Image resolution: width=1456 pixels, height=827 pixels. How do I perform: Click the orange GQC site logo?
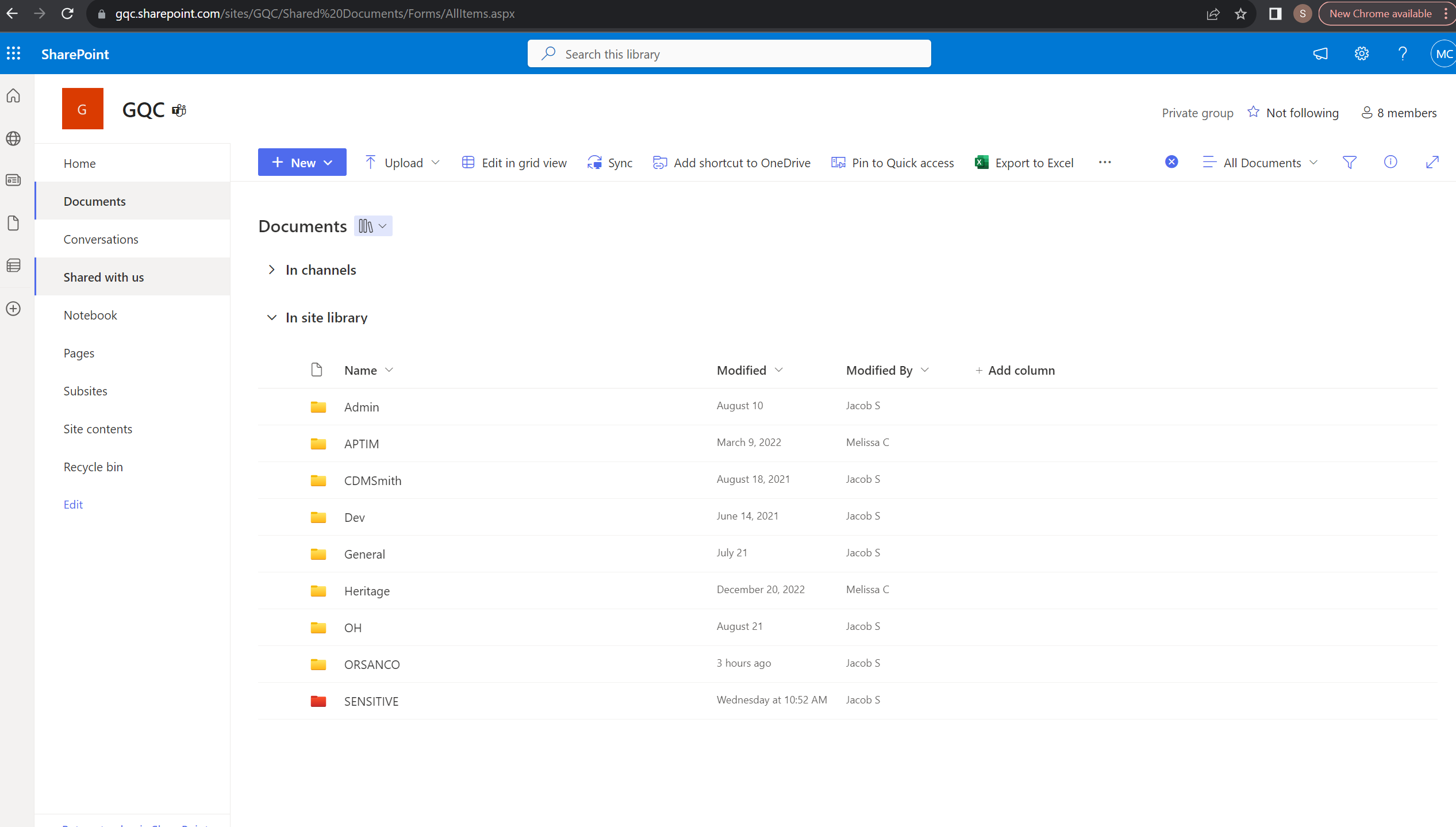tap(83, 109)
